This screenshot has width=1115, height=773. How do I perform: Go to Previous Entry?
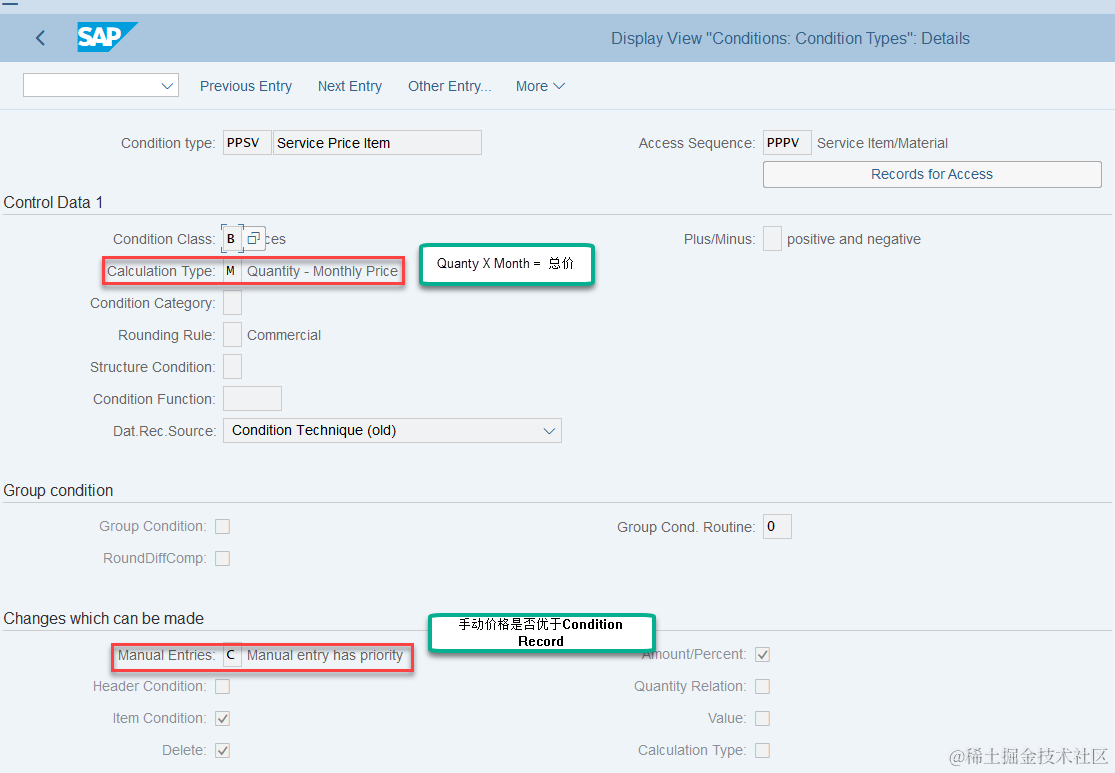click(245, 86)
